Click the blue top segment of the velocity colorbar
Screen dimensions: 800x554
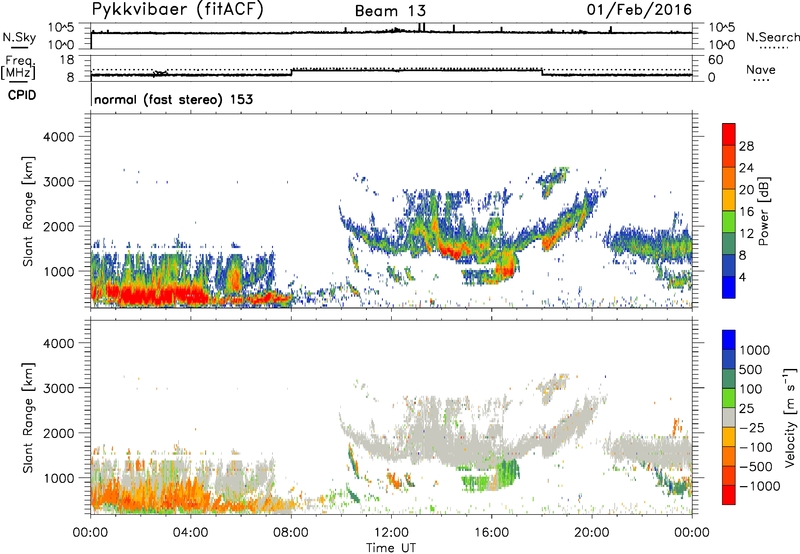pos(729,340)
